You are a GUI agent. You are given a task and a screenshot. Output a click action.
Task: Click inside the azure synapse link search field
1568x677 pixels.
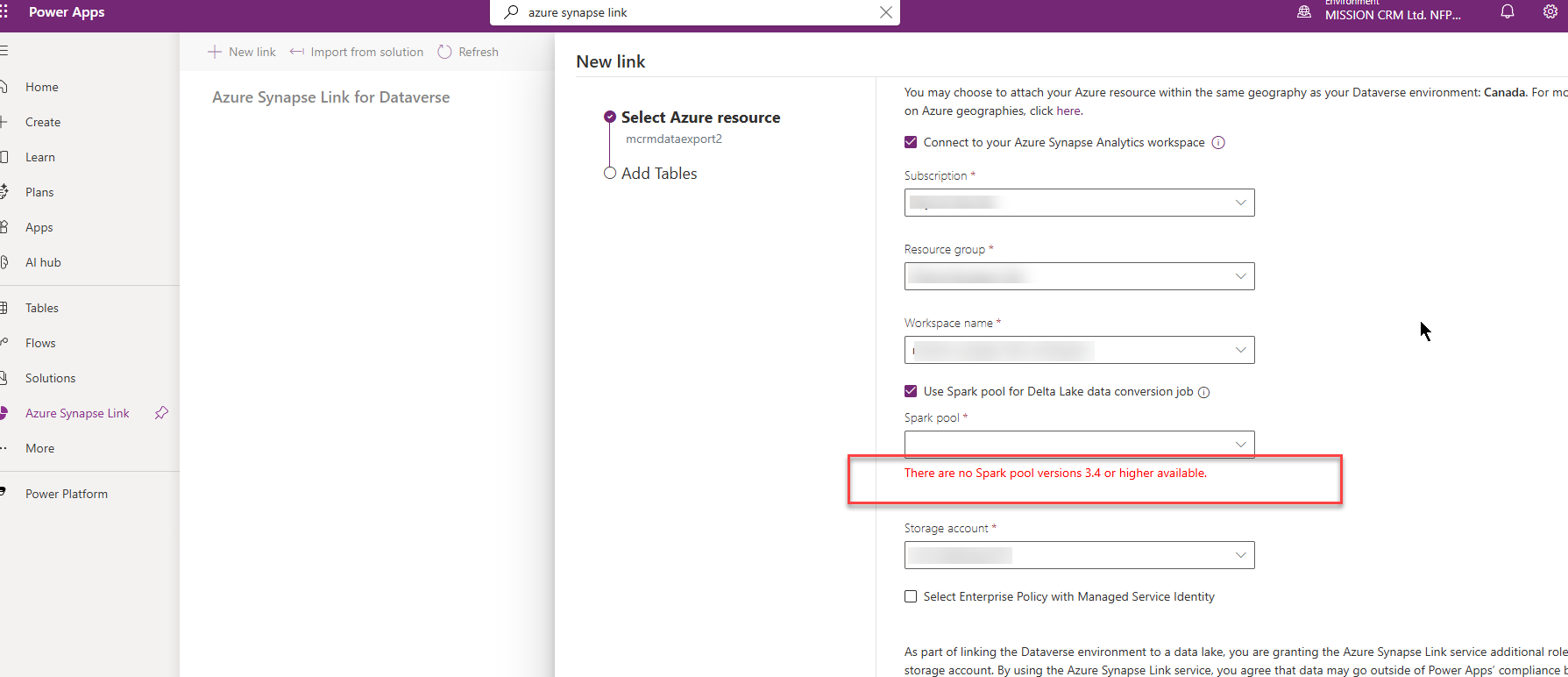point(697,12)
